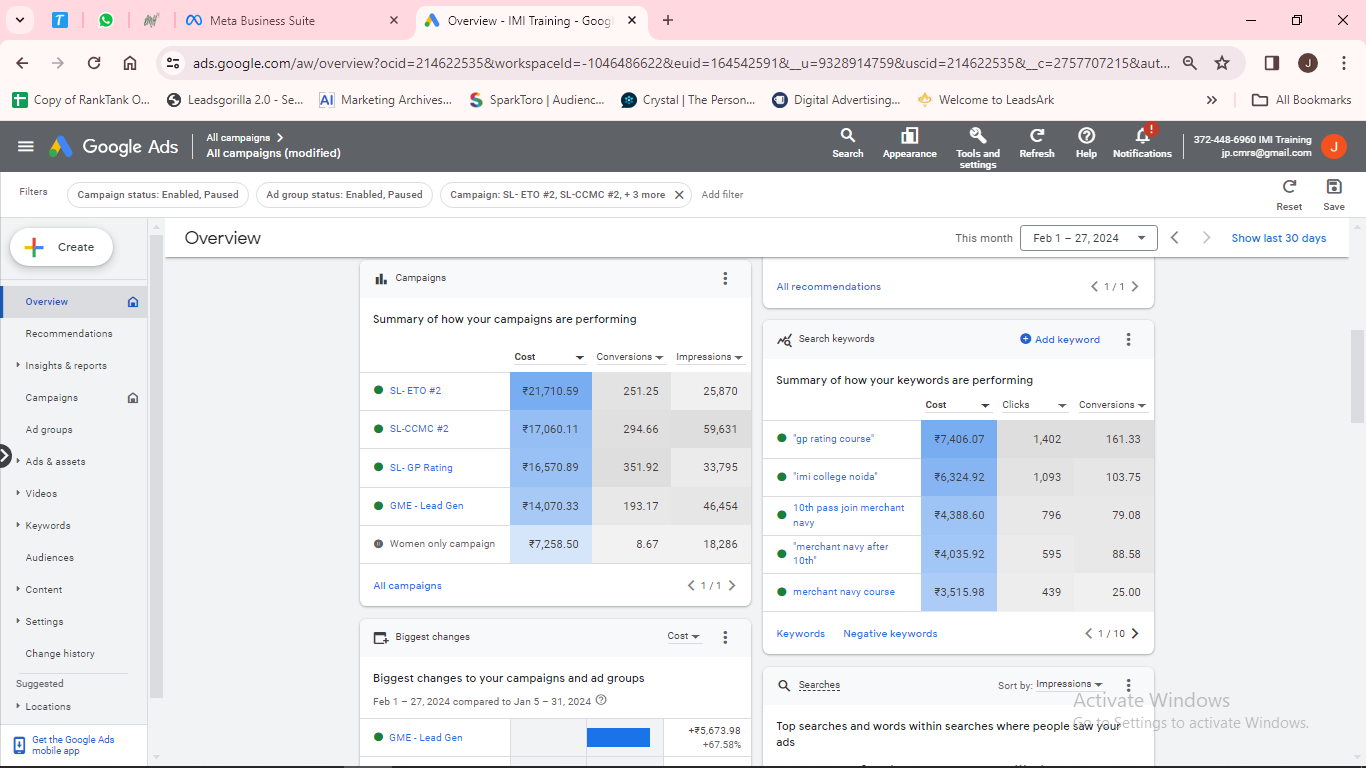This screenshot has width=1366, height=768.
Task: Open Campaigns card three-dot menu
Action: [x=725, y=279]
